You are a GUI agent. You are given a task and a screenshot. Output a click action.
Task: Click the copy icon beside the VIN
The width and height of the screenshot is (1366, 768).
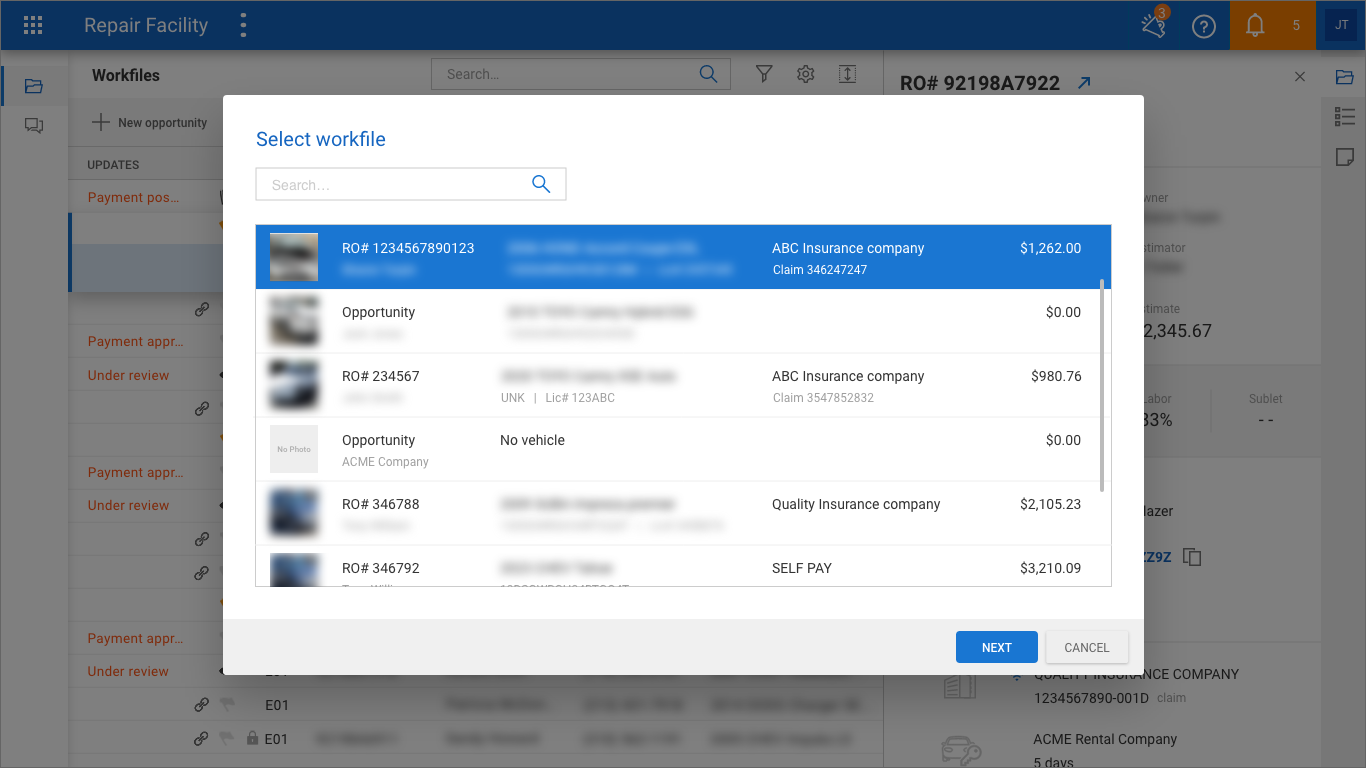[1192, 557]
